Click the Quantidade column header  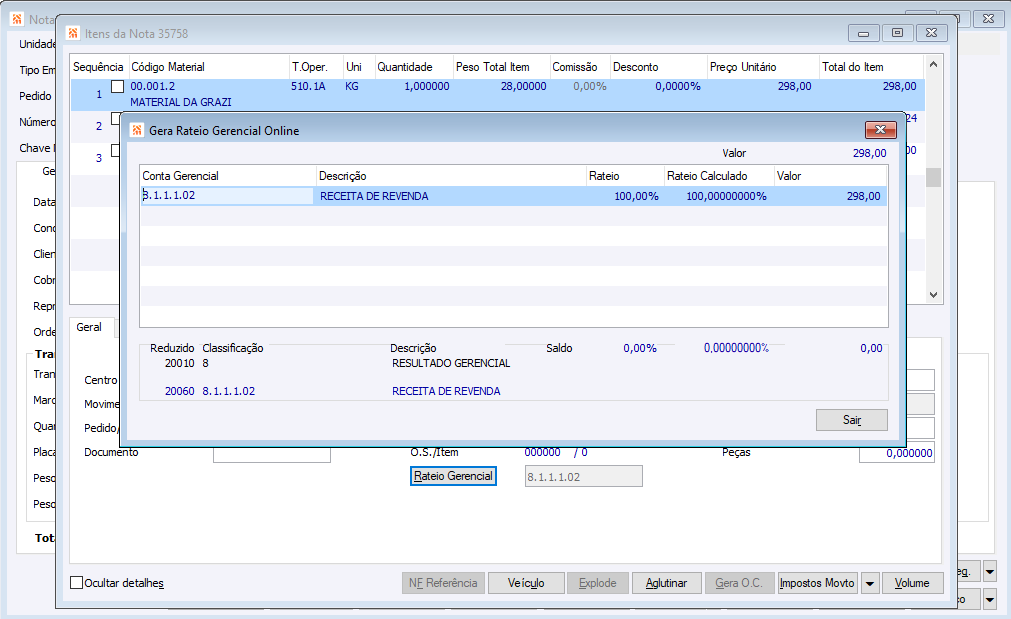[x=414, y=67]
